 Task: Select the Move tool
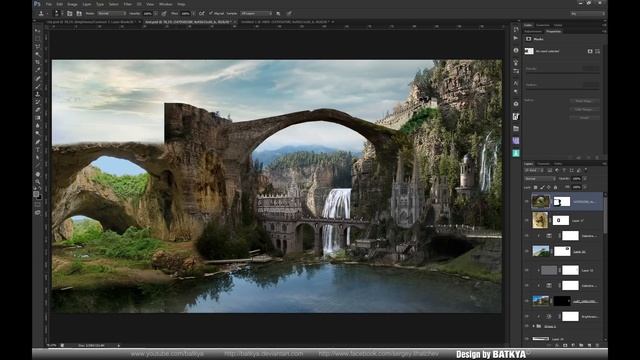point(38,31)
